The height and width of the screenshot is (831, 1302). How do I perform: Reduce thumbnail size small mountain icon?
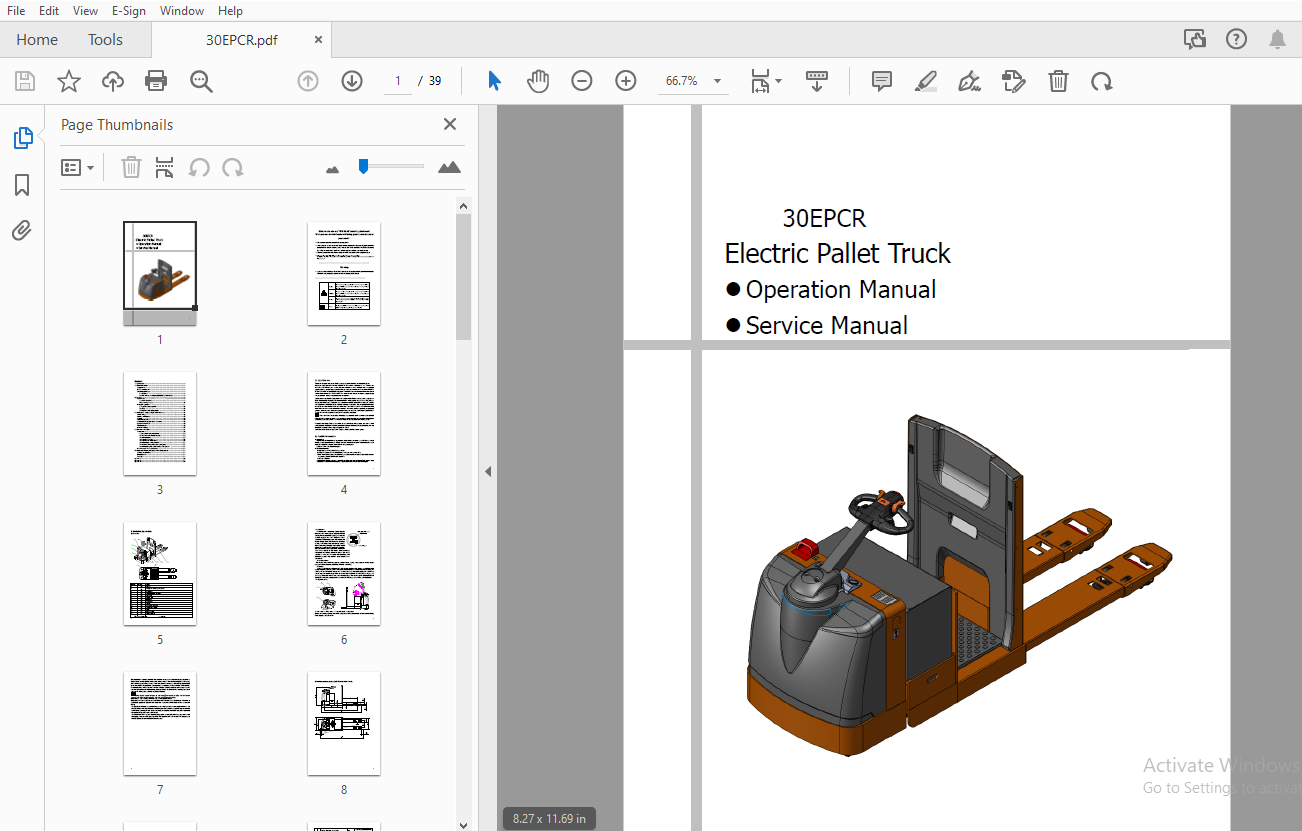(x=333, y=169)
